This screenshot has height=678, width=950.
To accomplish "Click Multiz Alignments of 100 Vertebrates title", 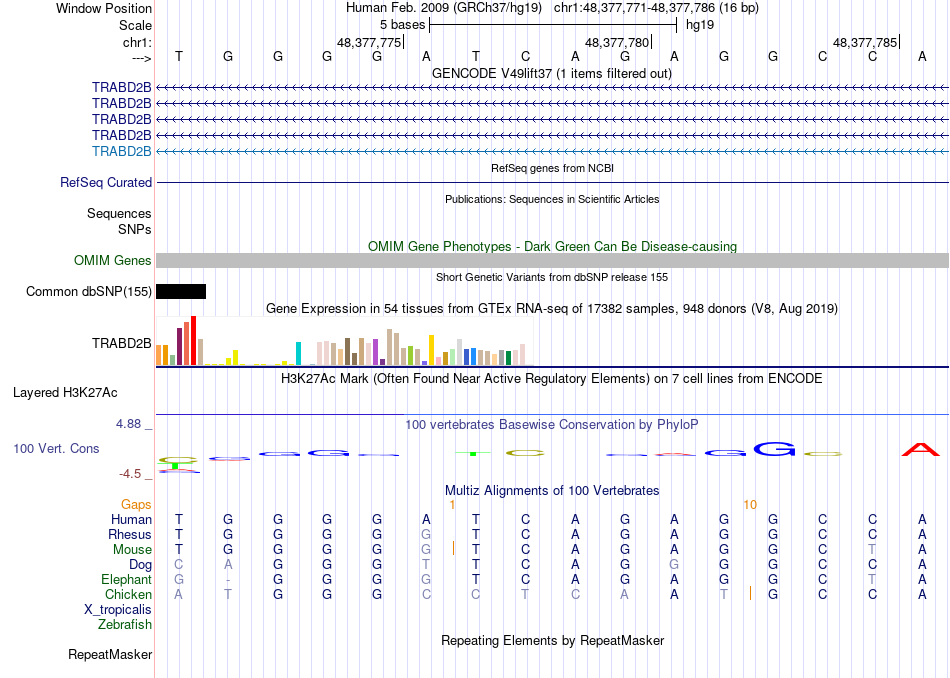I will click(552, 490).
